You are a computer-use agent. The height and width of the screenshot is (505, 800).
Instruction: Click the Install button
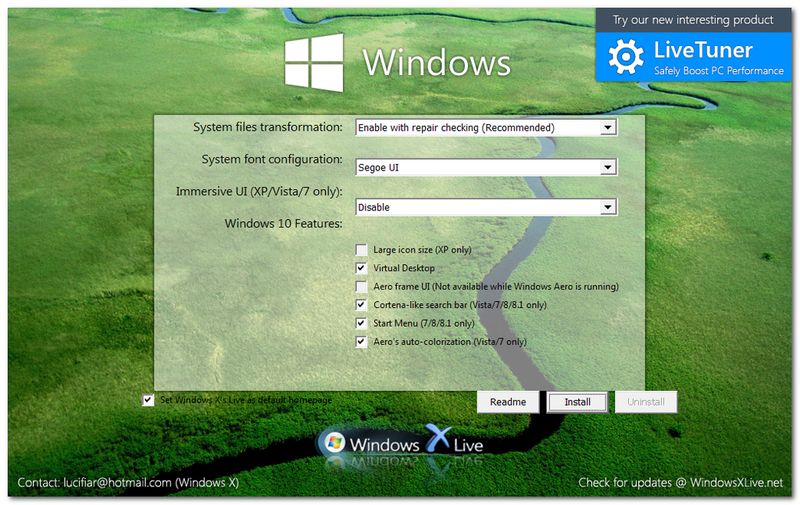pyautogui.click(x=578, y=402)
